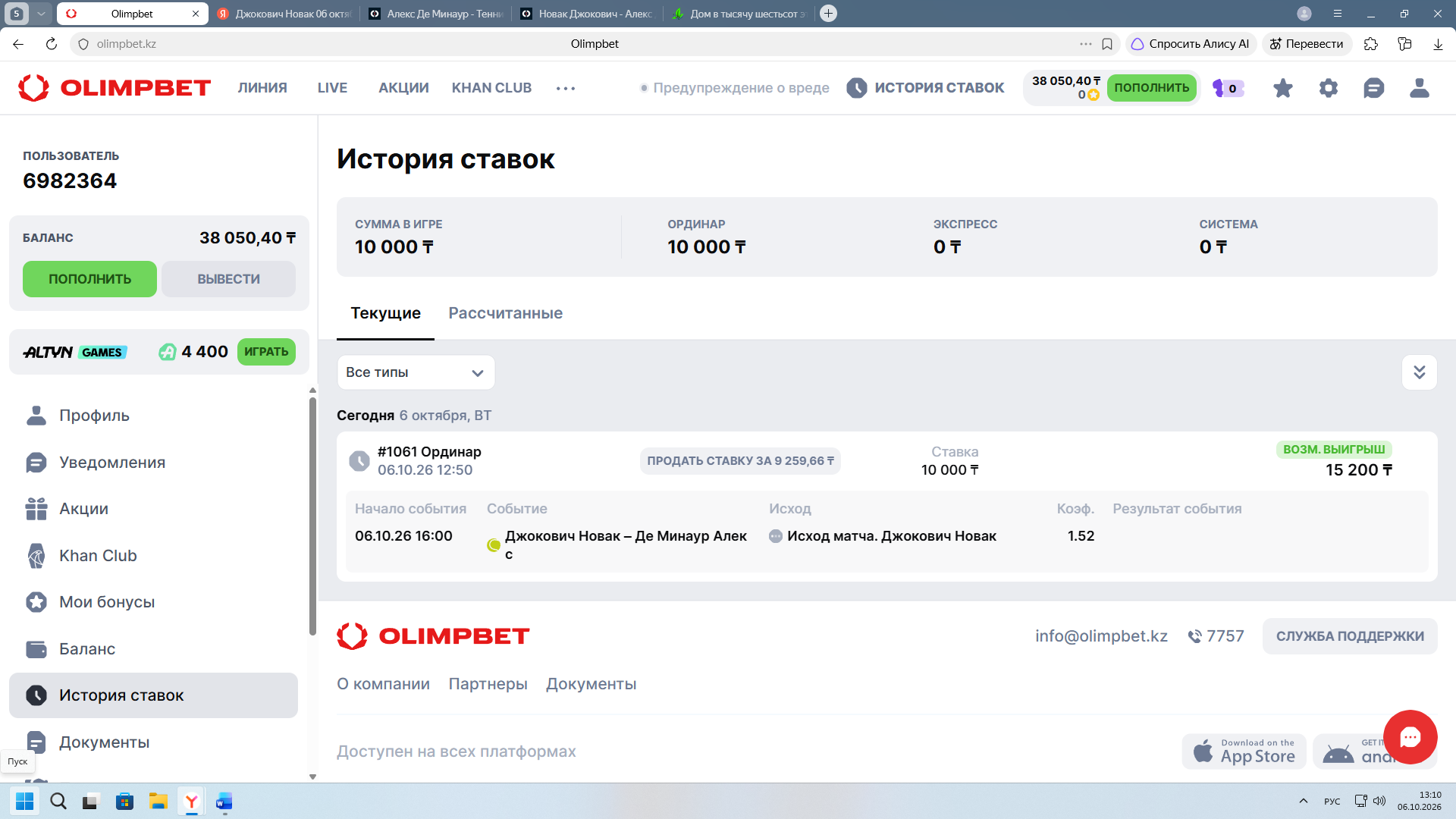Go back with browser back arrow
The height and width of the screenshot is (819, 1456).
pyautogui.click(x=18, y=44)
